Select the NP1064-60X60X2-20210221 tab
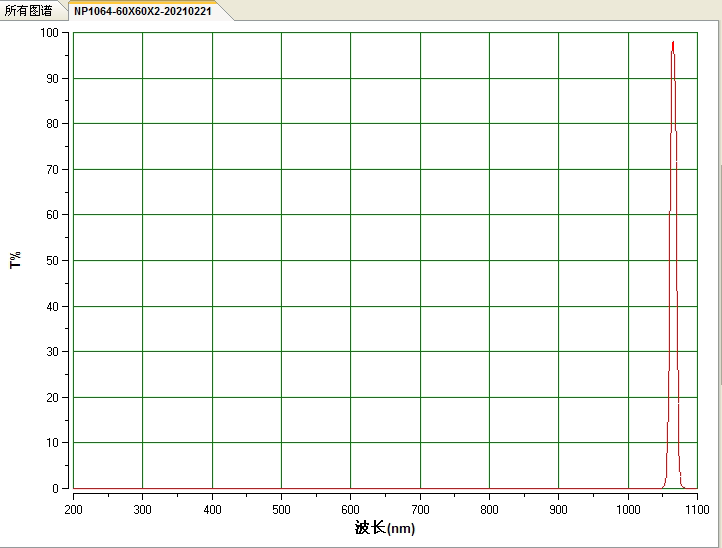The image size is (722, 548). point(143,11)
